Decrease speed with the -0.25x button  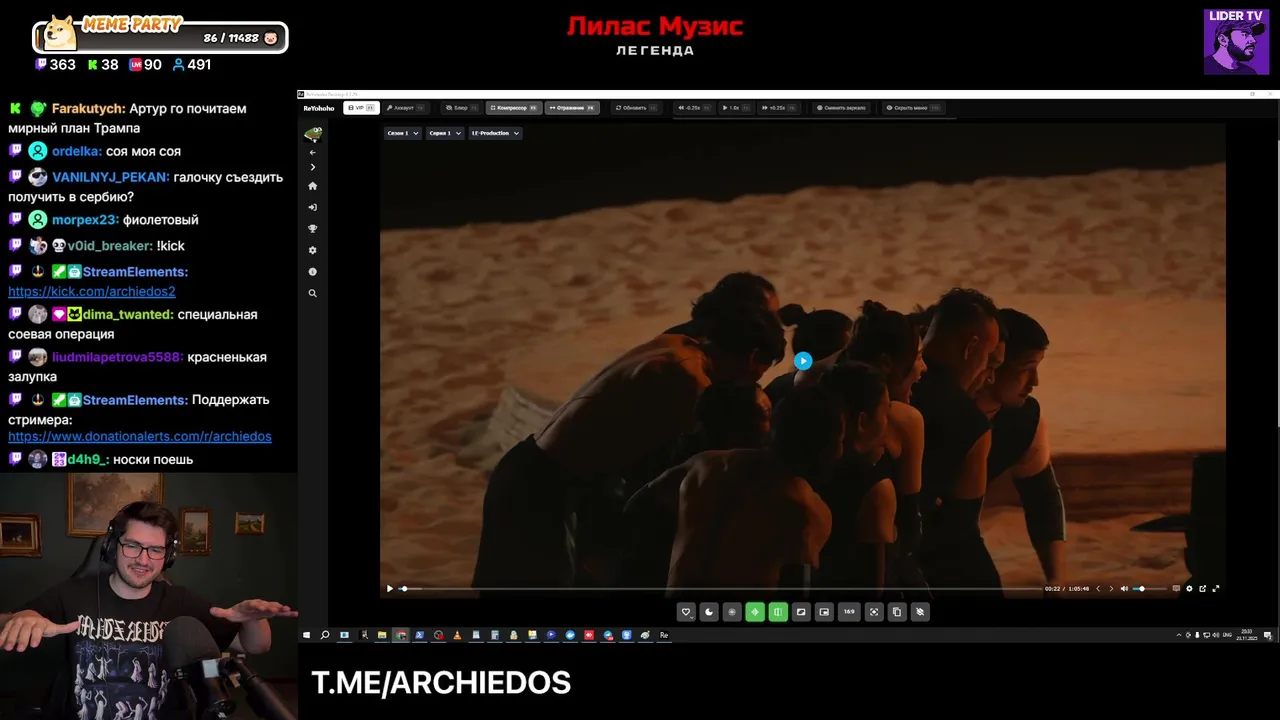tap(693, 107)
